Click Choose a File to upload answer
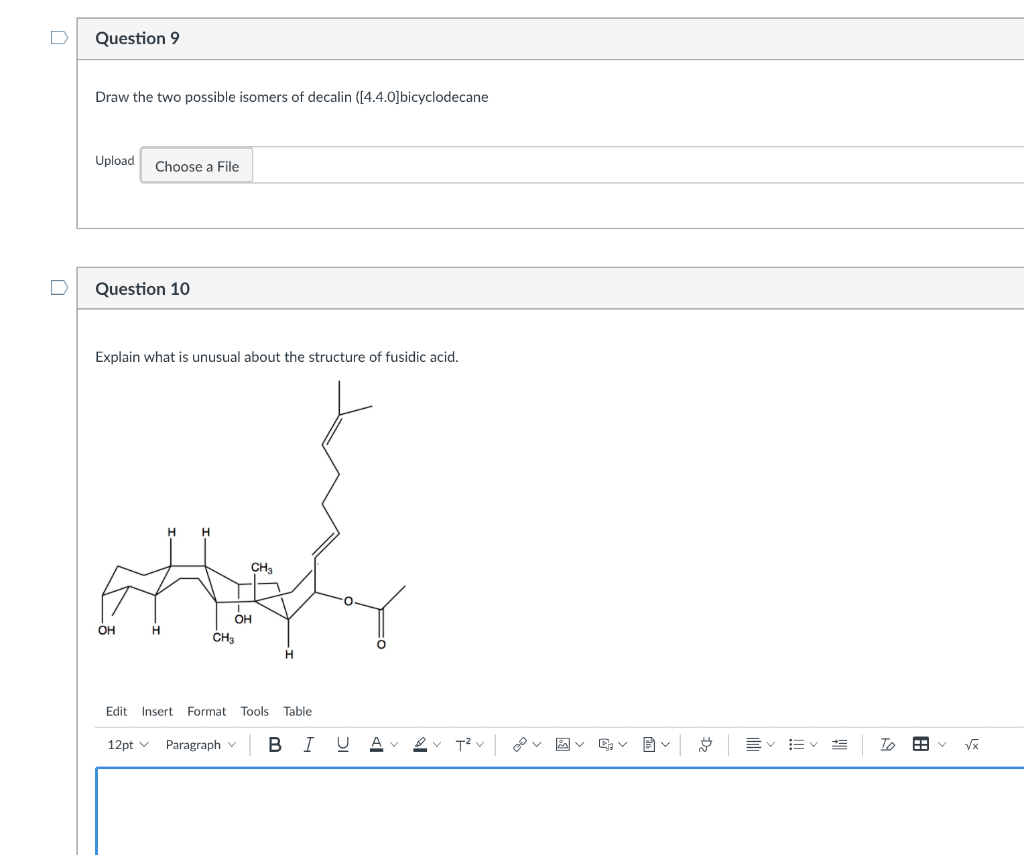 point(196,165)
